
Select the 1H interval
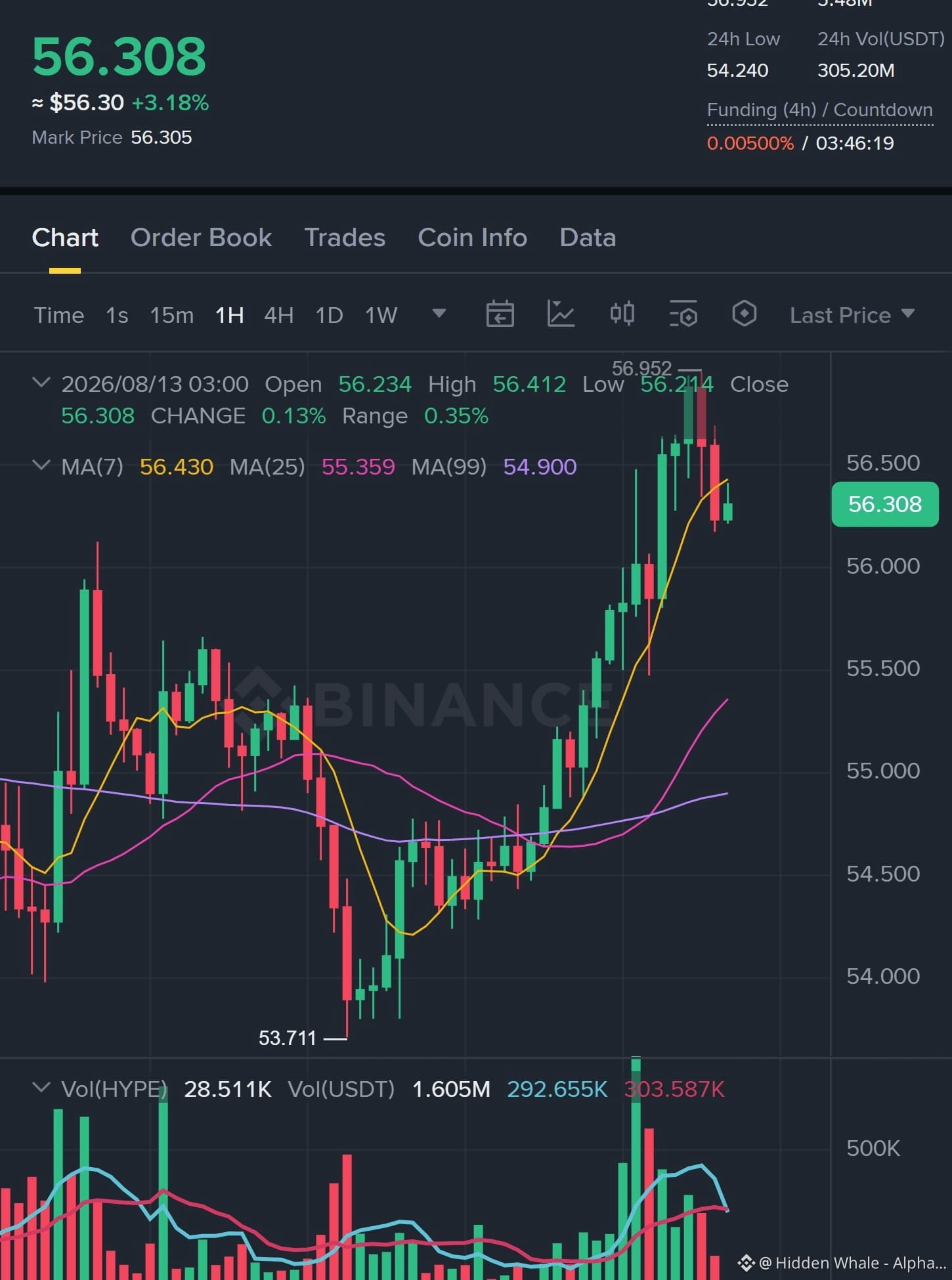tap(230, 315)
